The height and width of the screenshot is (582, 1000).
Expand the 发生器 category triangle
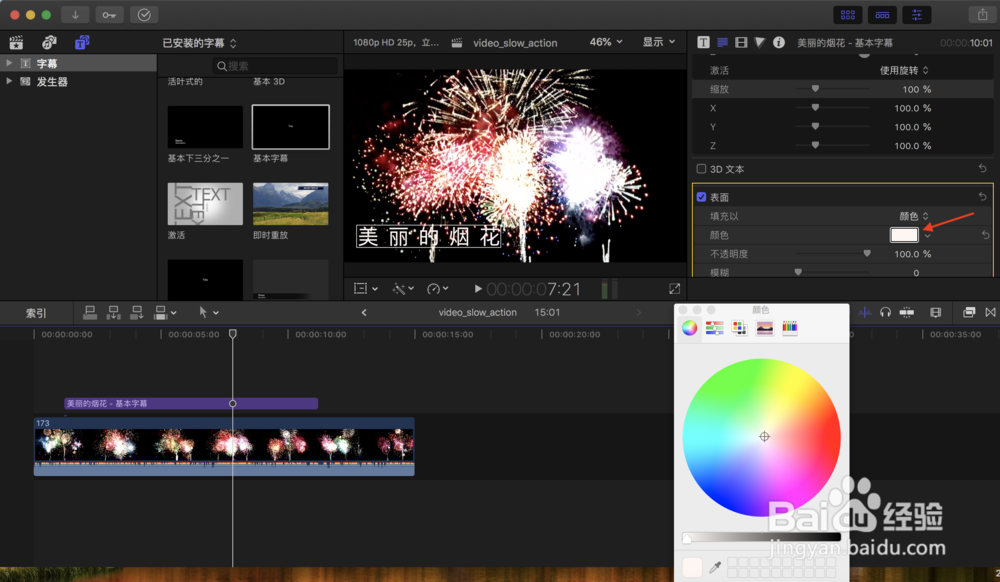point(9,81)
